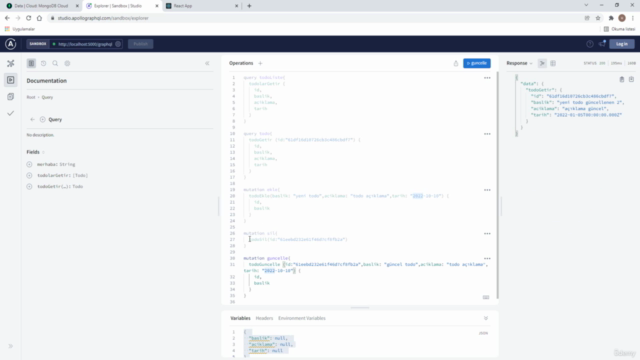Switch to MongoDB Cloud browser tab
The height and width of the screenshot is (360, 640).
tap(41, 6)
